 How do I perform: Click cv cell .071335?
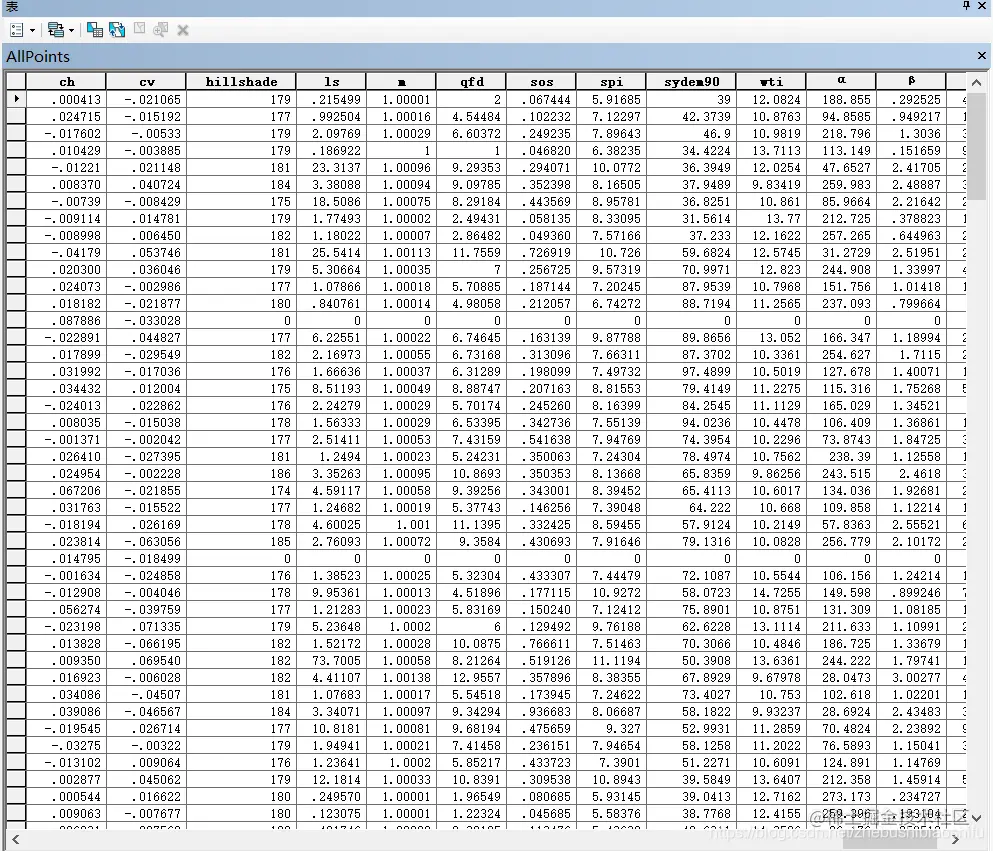click(x=146, y=626)
